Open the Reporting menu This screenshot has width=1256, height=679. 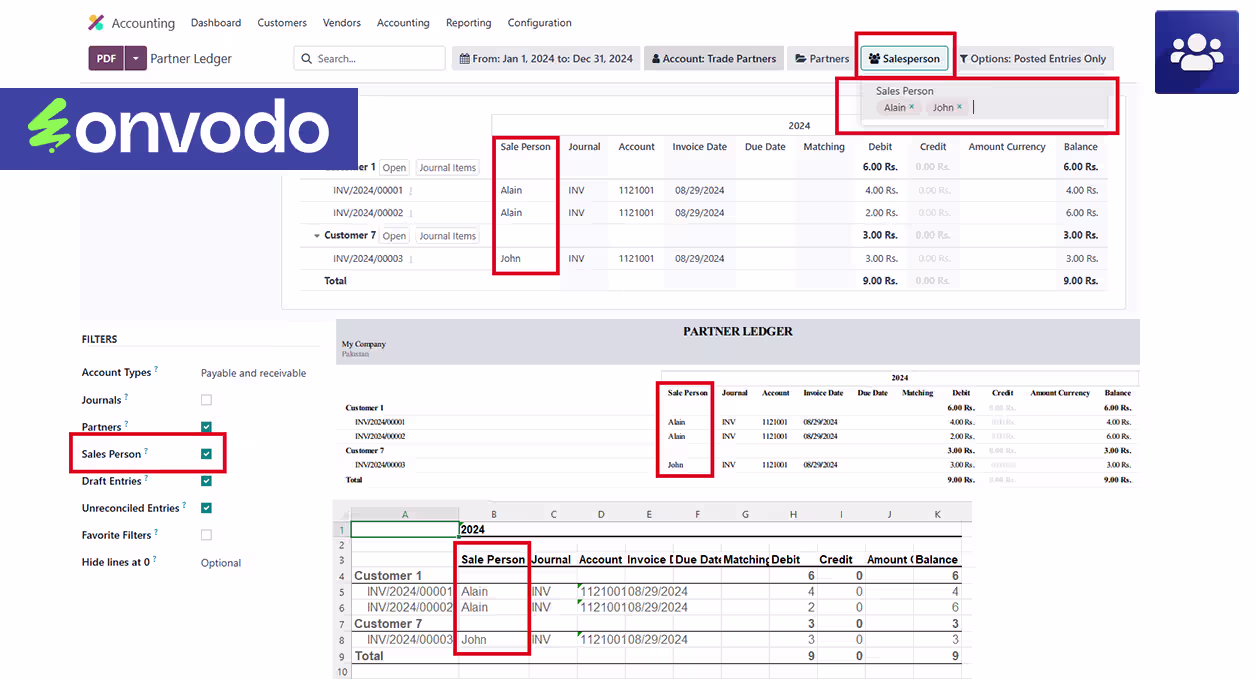(468, 23)
